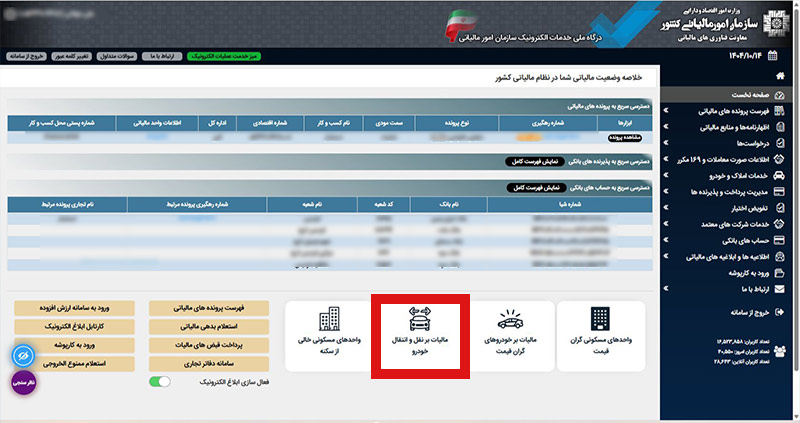Click the car icon for خدمات املاک و خودرو

coord(779,176)
